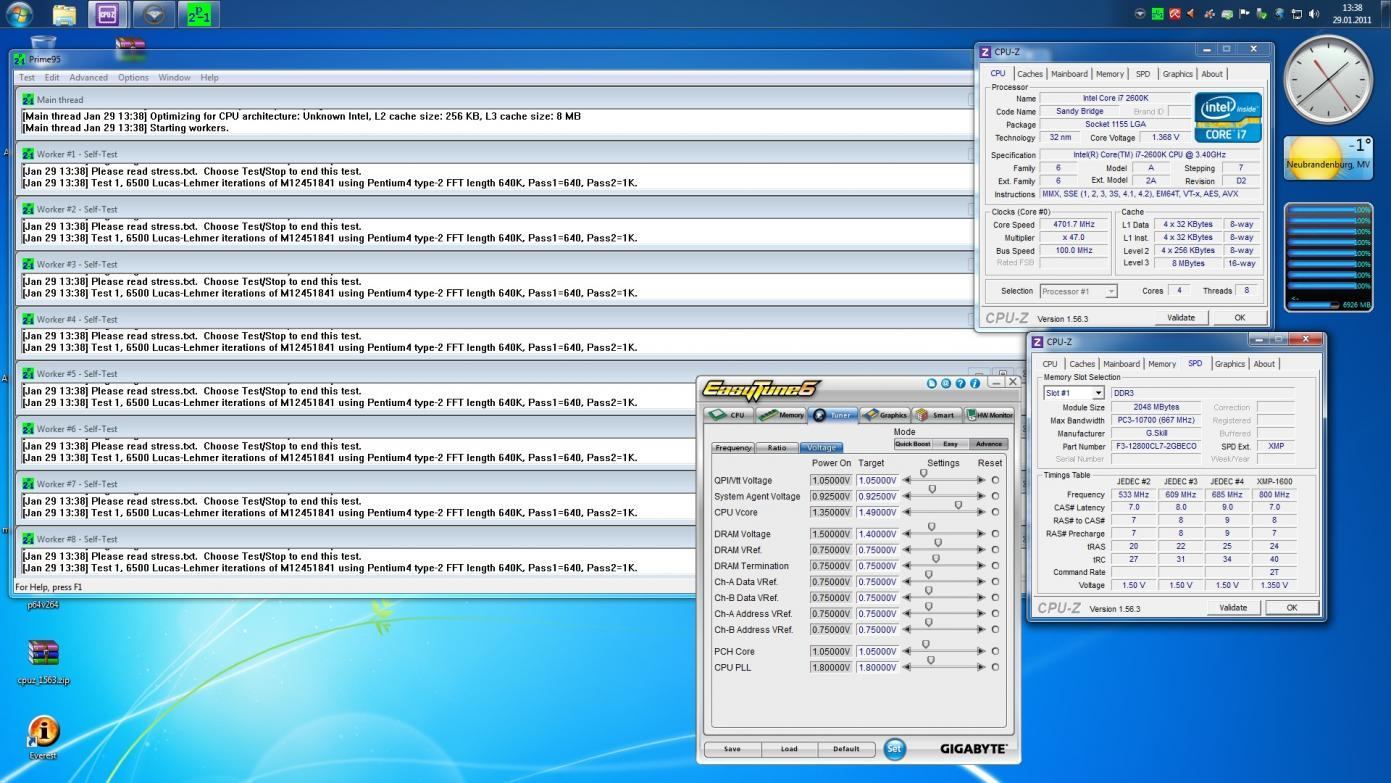Click the Worker #4 window icon
The height and width of the screenshot is (783, 1391).
point(28,319)
